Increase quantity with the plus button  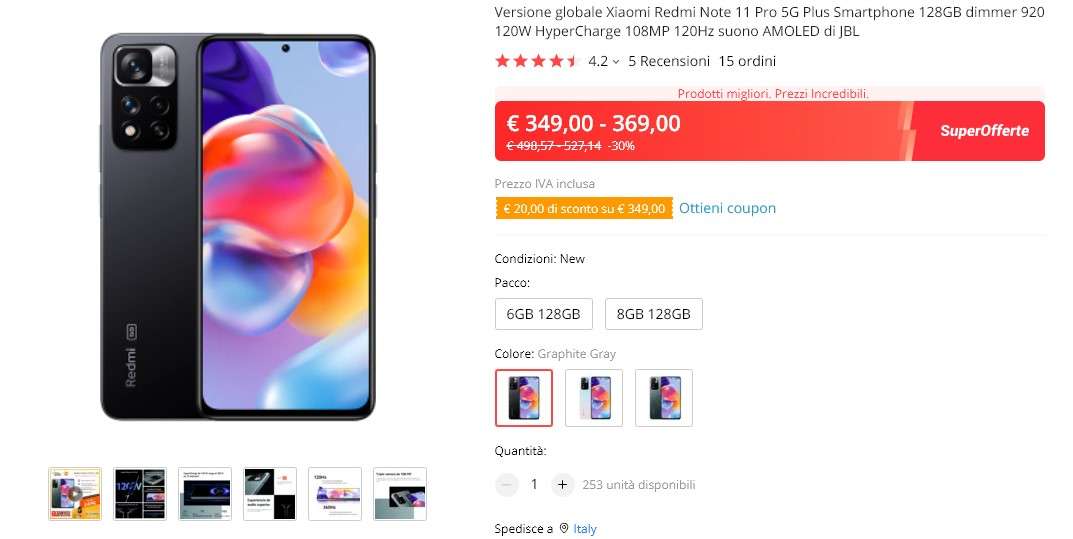point(562,485)
